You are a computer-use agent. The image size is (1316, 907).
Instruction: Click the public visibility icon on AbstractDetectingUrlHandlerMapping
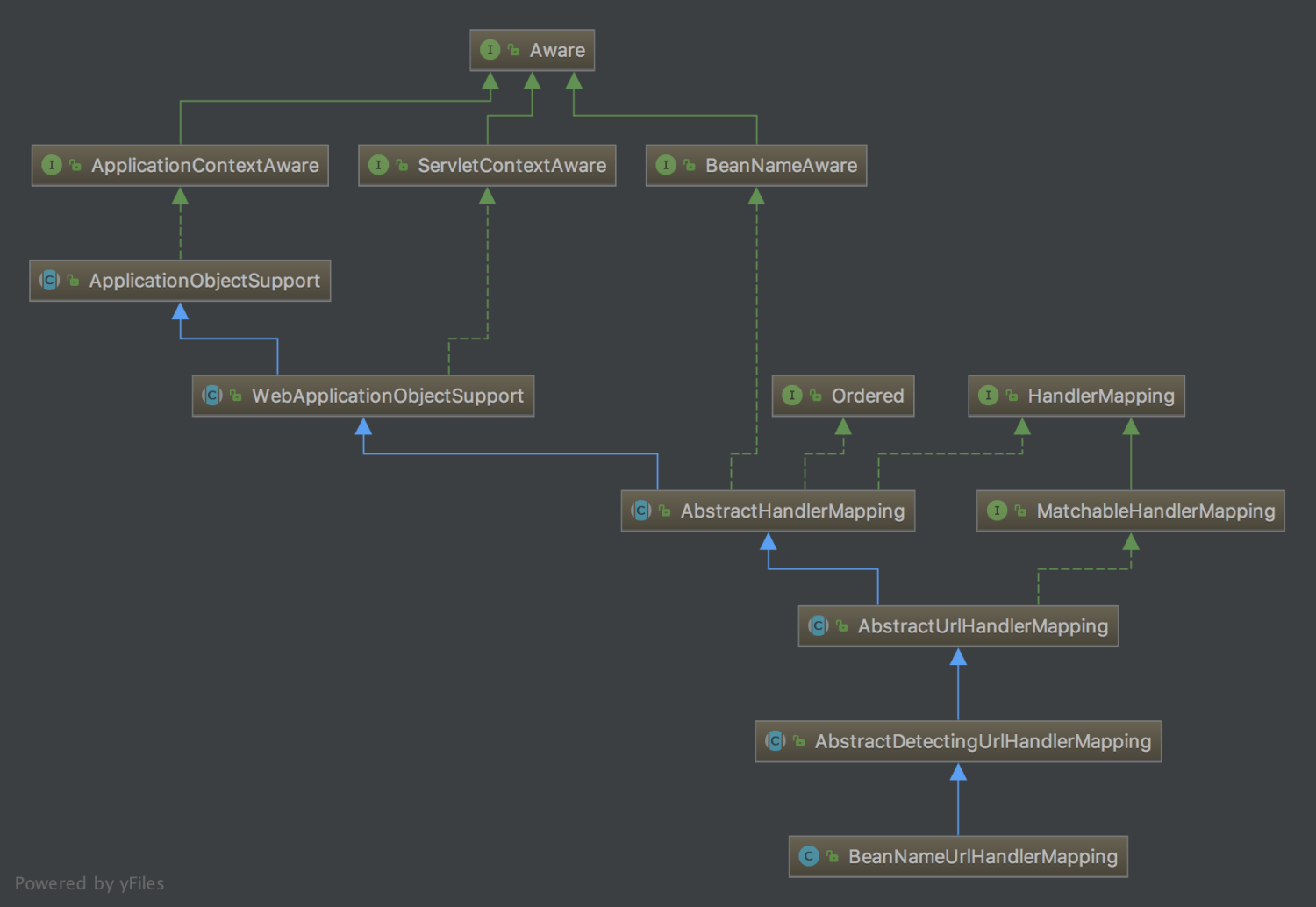coord(799,741)
